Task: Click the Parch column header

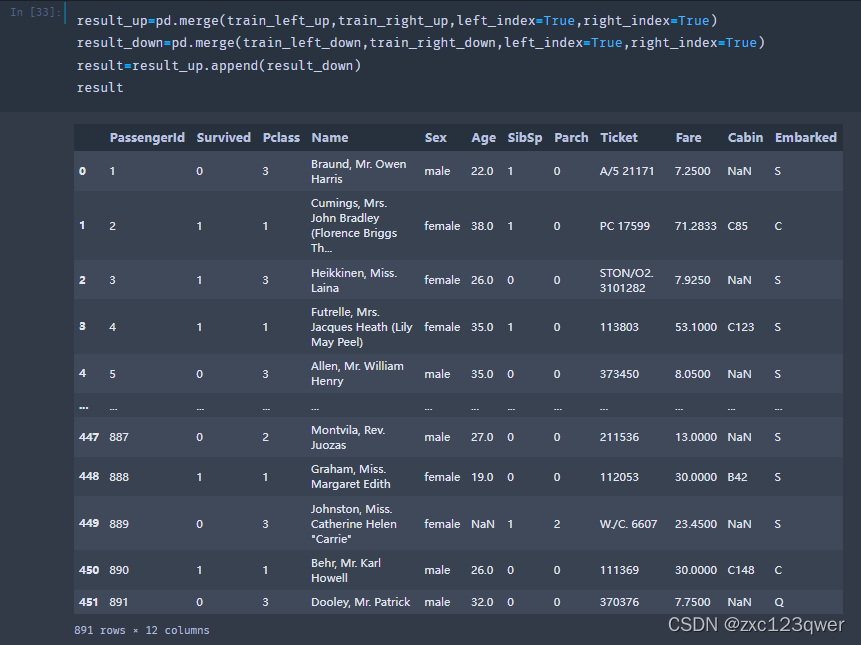Action: [571, 138]
